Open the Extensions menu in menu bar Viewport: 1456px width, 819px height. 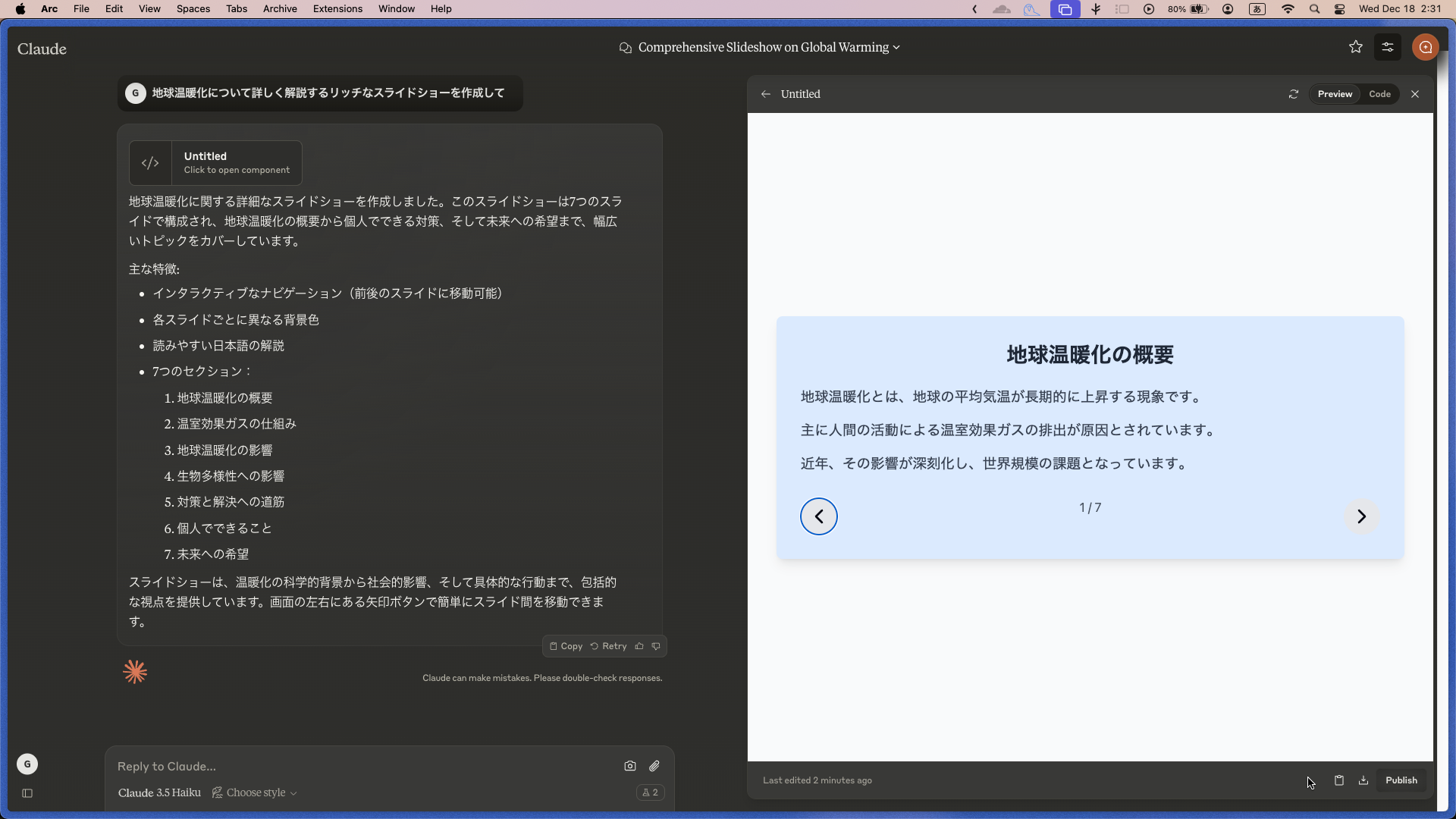[337, 8]
